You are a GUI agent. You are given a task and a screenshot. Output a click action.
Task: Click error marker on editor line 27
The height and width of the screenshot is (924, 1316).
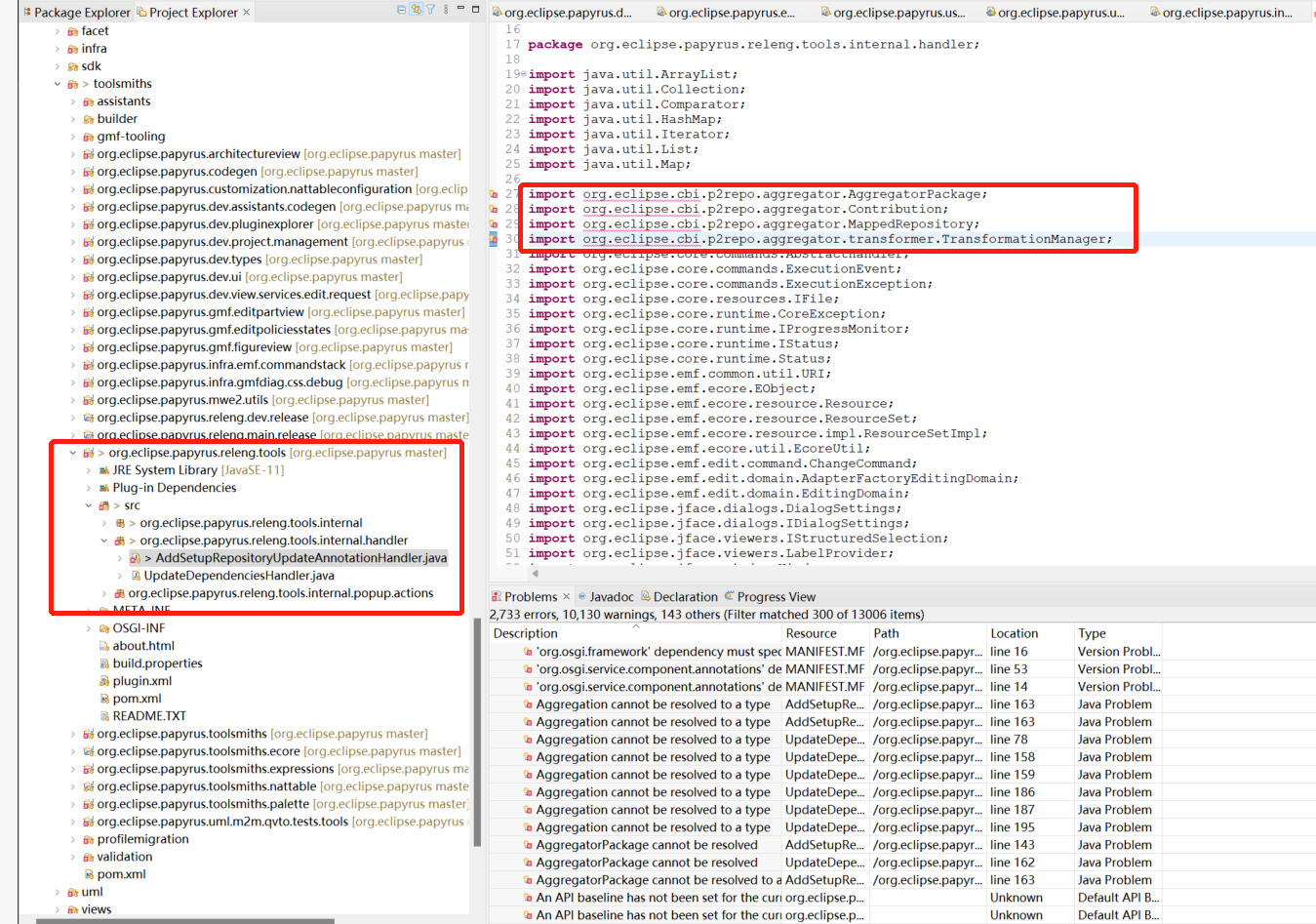494,194
